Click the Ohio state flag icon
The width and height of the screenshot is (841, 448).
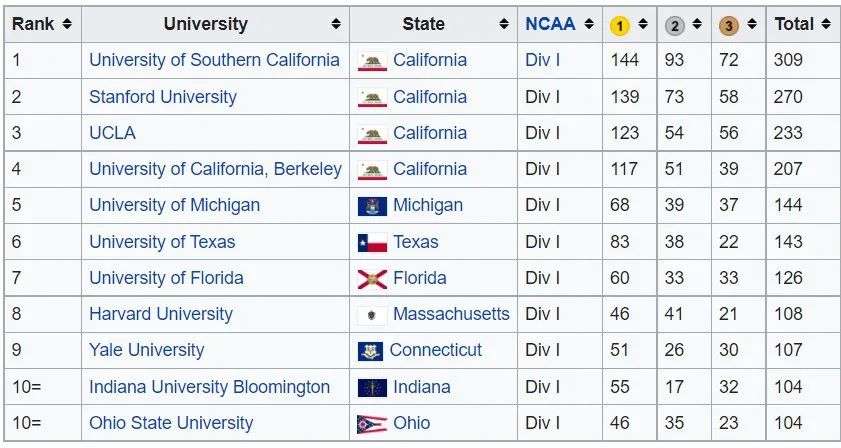point(372,424)
